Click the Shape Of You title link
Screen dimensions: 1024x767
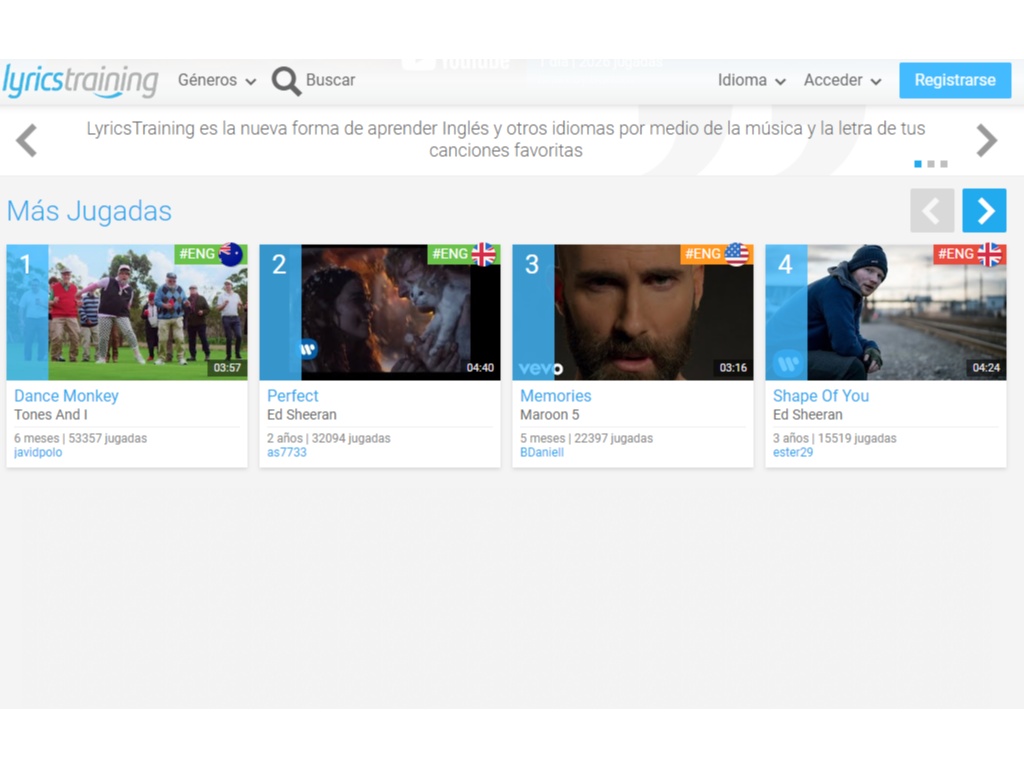(821, 396)
